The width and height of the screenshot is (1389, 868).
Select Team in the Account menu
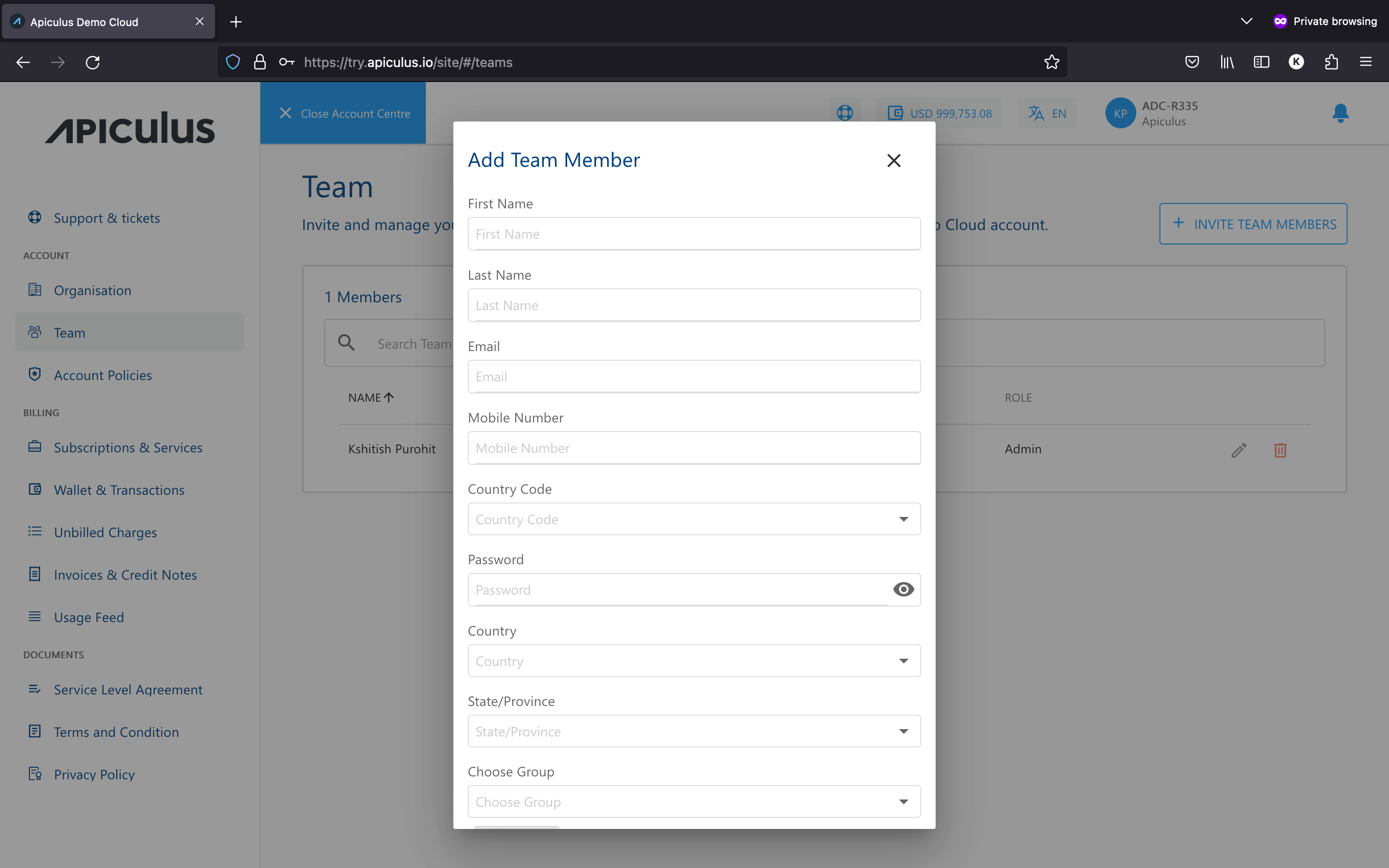click(x=69, y=332)
